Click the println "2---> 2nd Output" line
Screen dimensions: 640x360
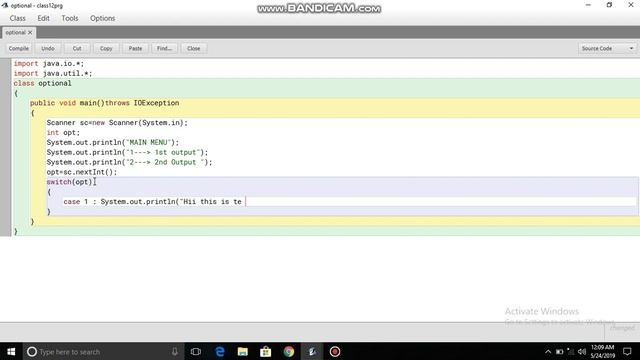pos(129,162)
